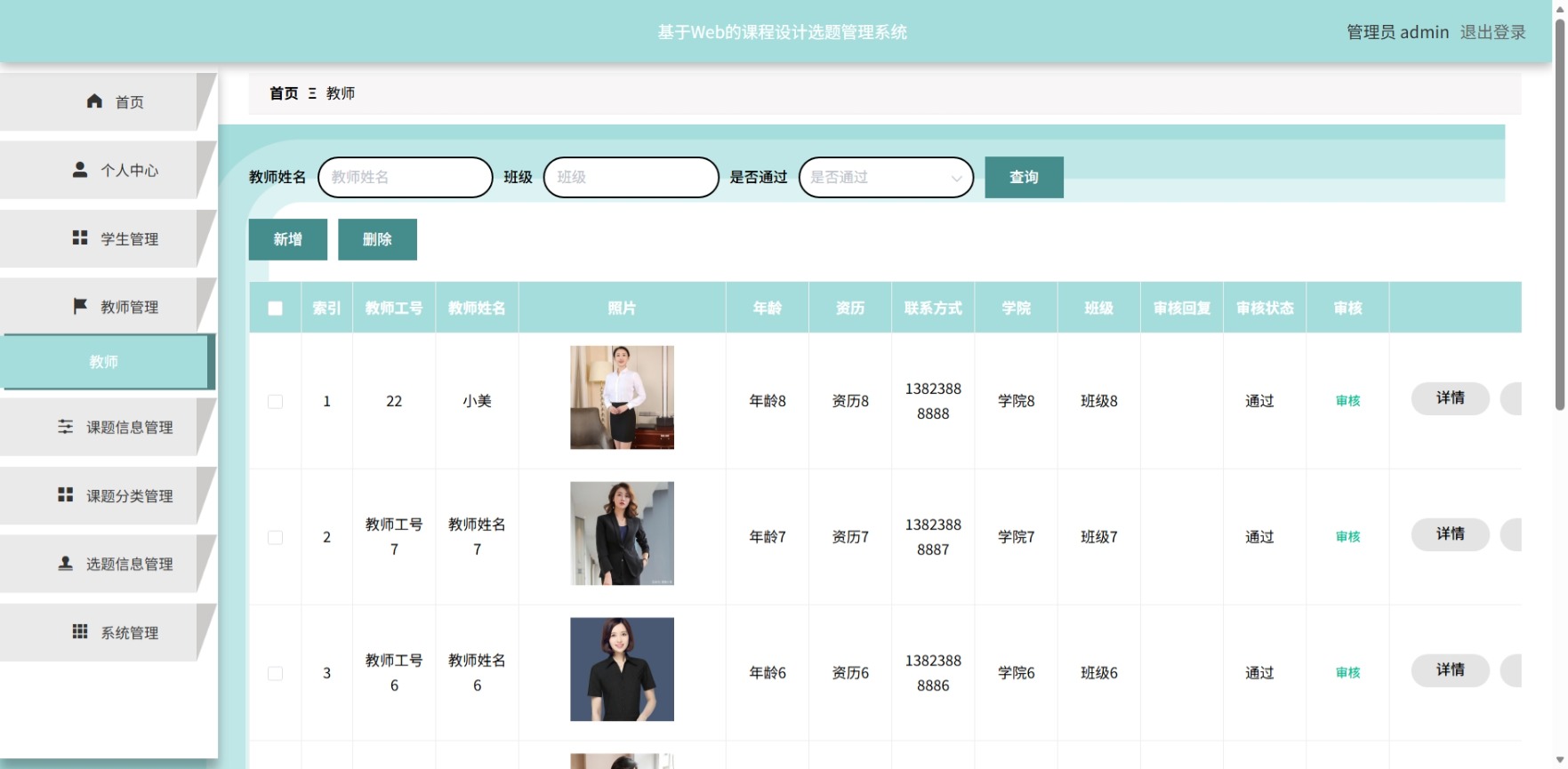Click photo thumbnail of 教师姓名6

coord(622,669)
